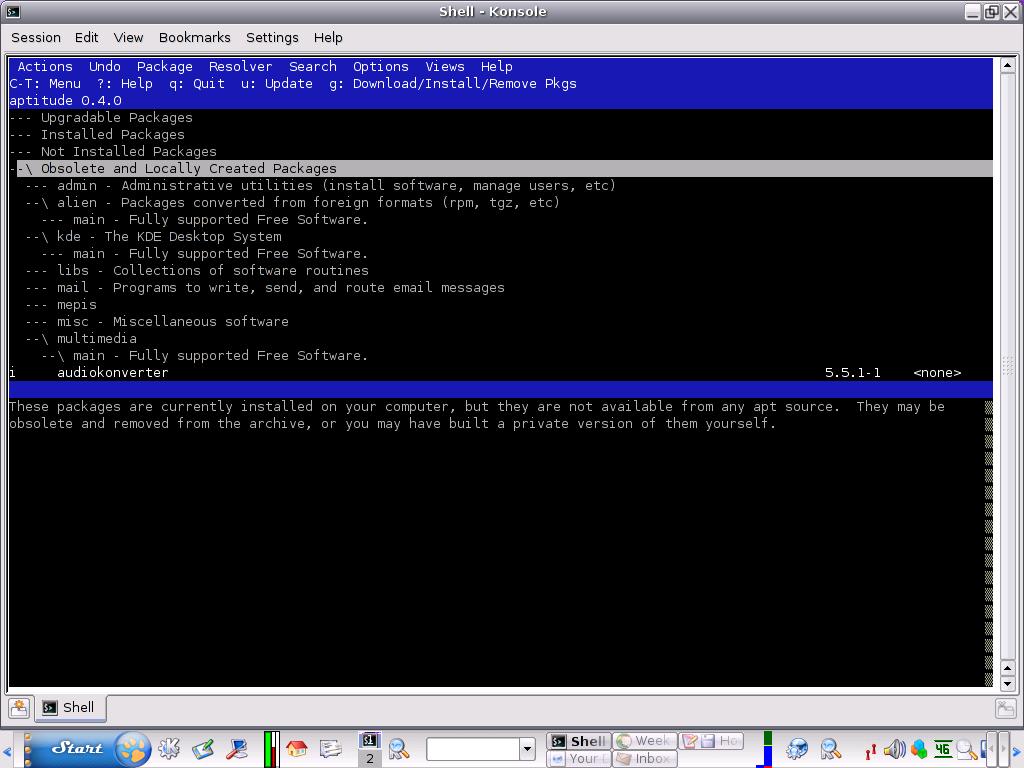Viewport: 1024px width, 768px height.
Task: Click the green 46 temperature tray icon
Action: [942, 748]
